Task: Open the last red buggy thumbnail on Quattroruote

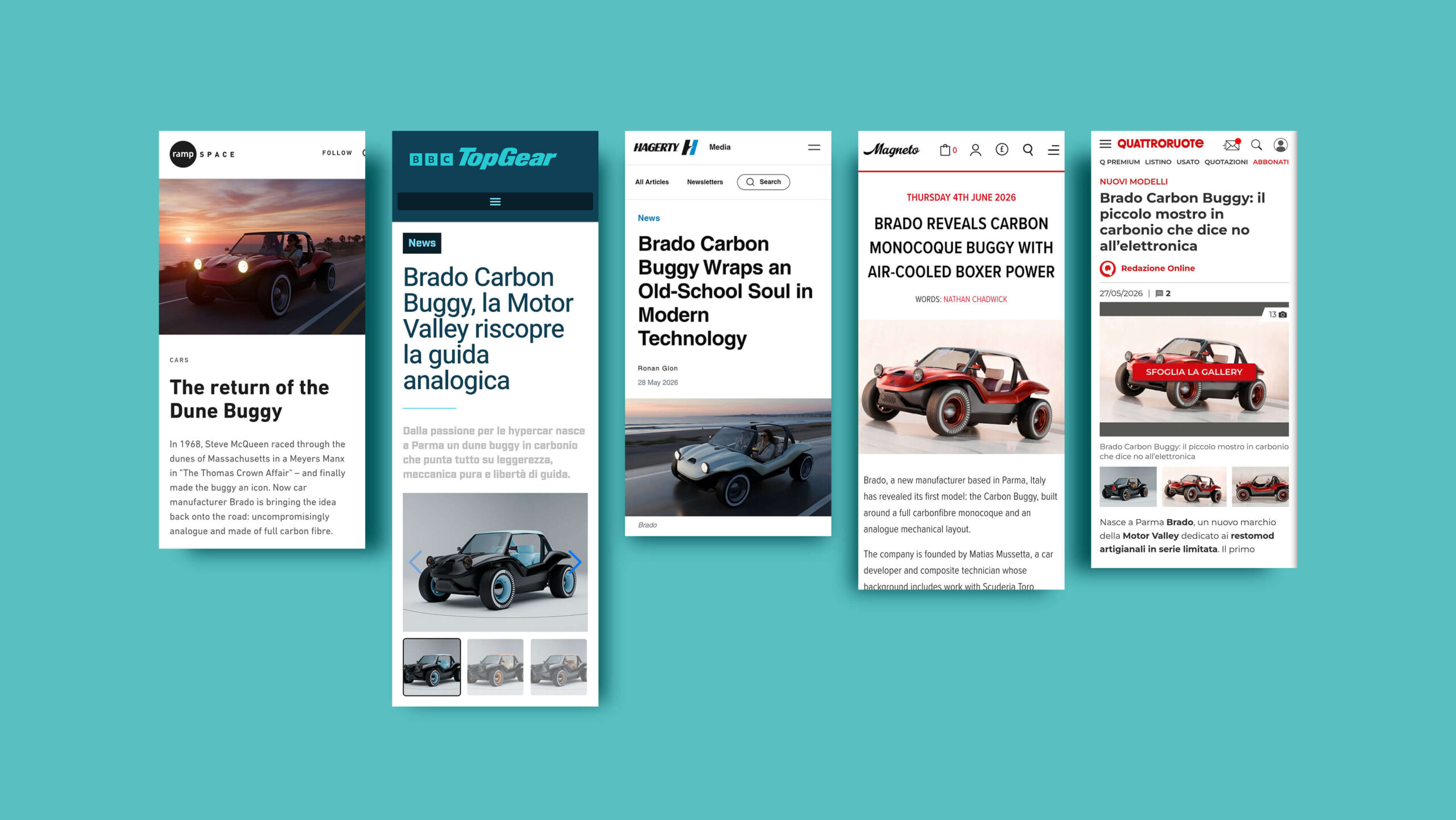Action: click(x=1260, y=487)
